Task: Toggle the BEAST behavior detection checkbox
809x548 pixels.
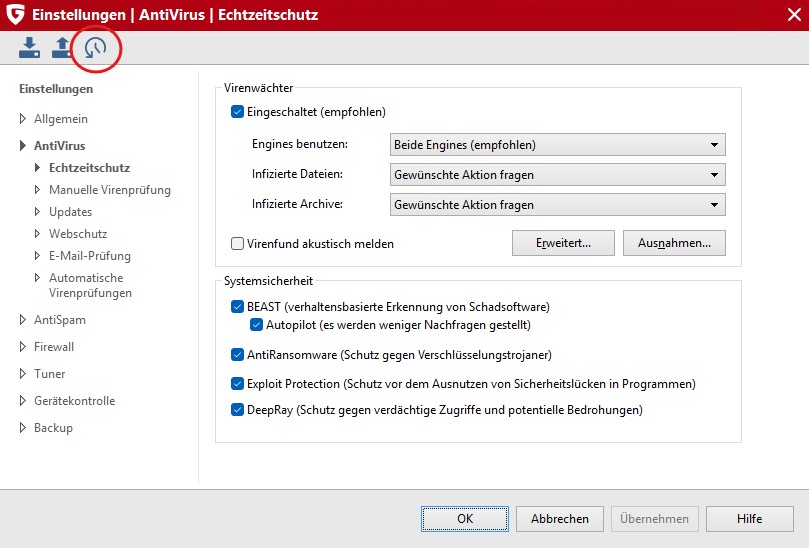Action: click(x=237, y=307)
